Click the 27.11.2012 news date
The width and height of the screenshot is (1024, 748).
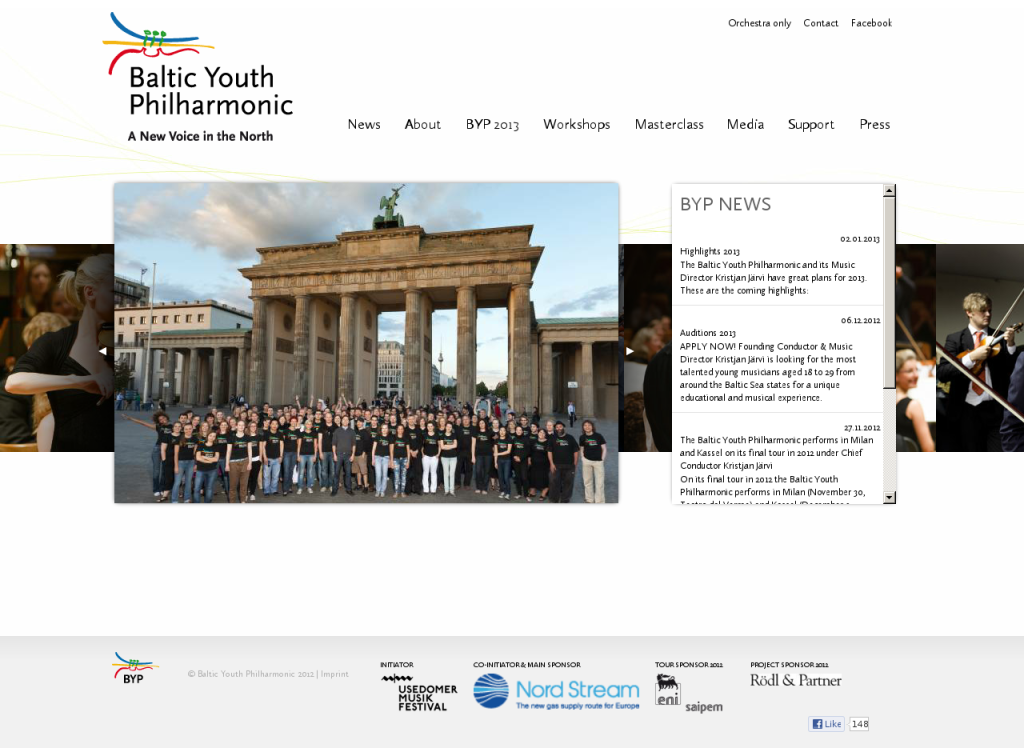pyautogui.click(x=862, y=428)
